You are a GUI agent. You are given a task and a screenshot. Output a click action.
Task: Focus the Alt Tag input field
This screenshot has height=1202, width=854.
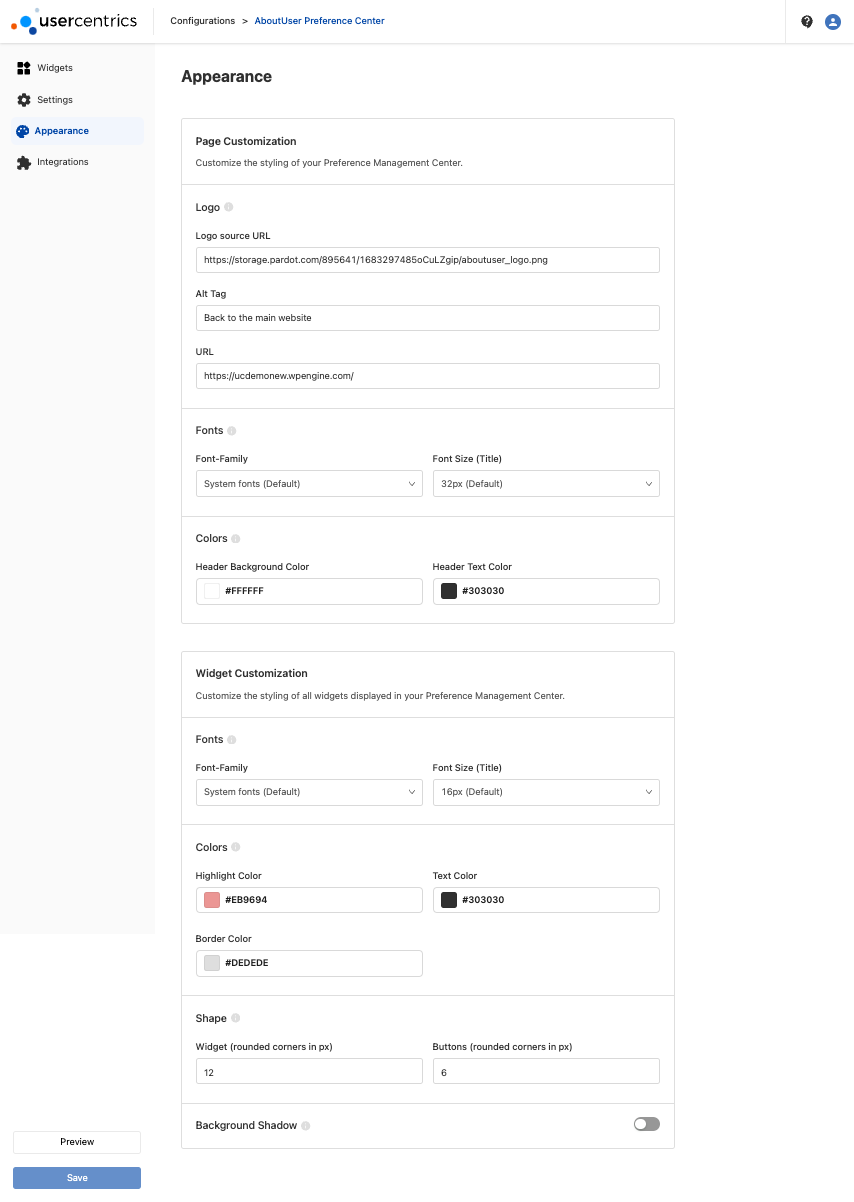(x=428, y=318)
